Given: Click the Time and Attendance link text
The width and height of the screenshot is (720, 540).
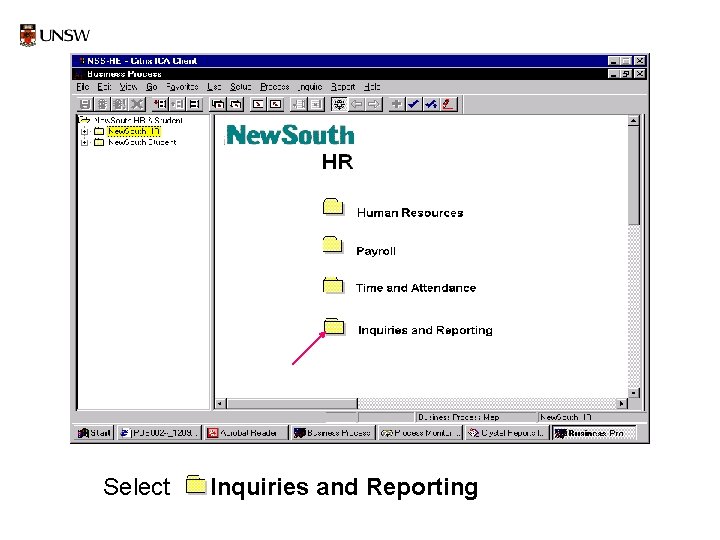Looking at the screenshot, I should click(416, 288).
